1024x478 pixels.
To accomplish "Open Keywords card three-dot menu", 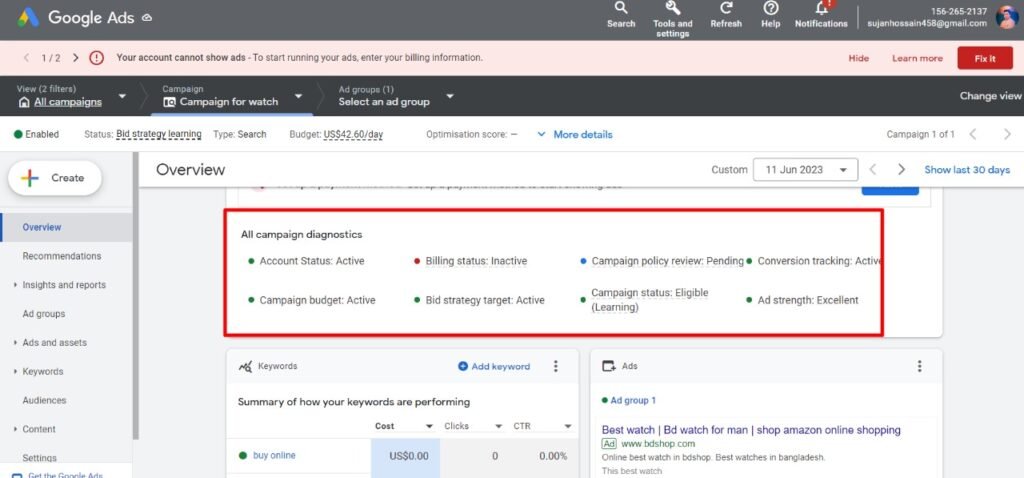I will coord(556,367).
